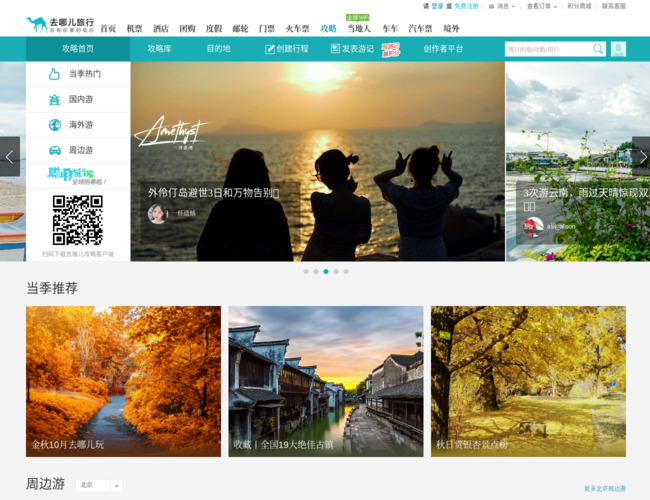Select the 周边游 car icon
Viewport: 650px width, 500px height.
click(x=55, y=150)
